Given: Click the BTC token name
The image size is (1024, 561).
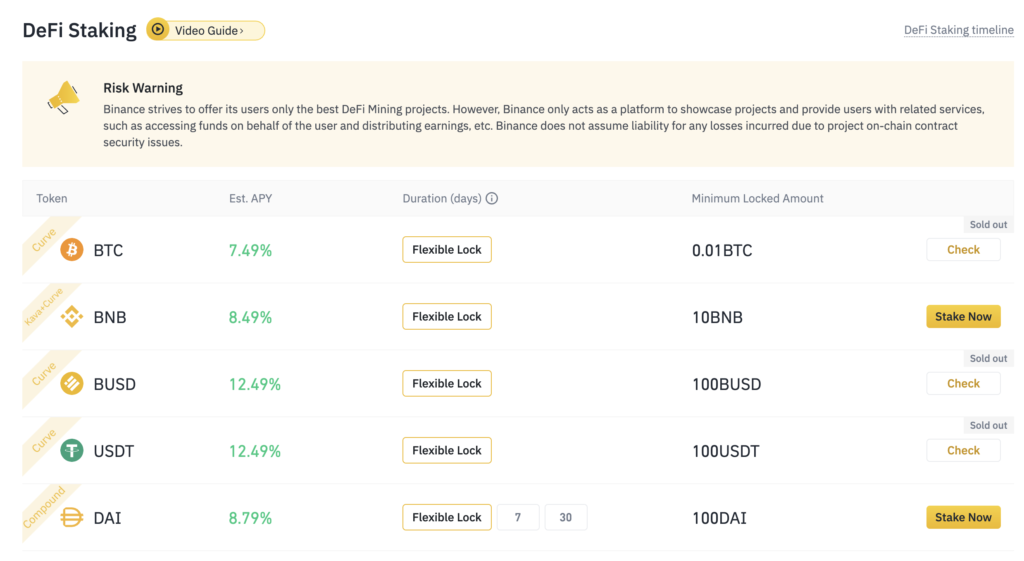Looking at the screenshot, I should point(108,250).
